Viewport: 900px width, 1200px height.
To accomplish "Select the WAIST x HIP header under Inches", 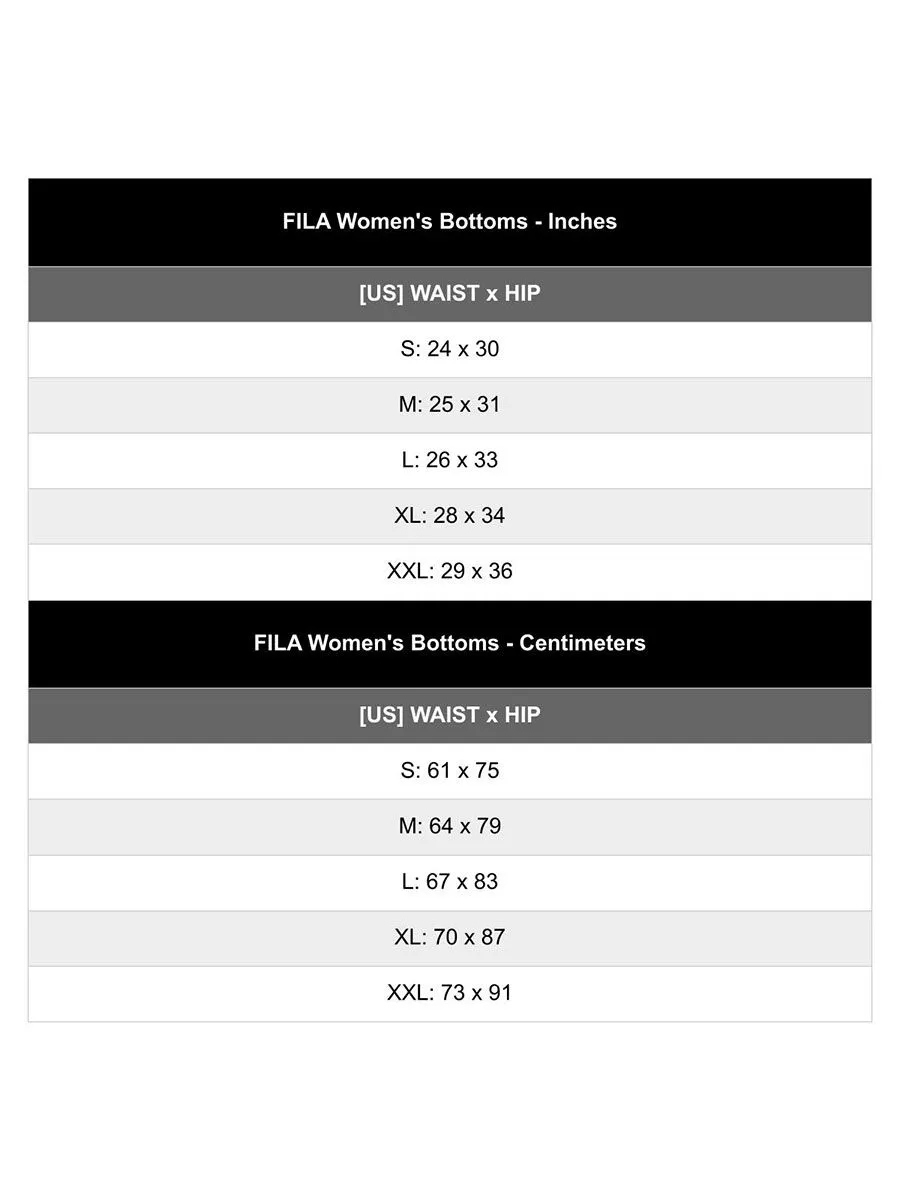I will coord(449,294).
